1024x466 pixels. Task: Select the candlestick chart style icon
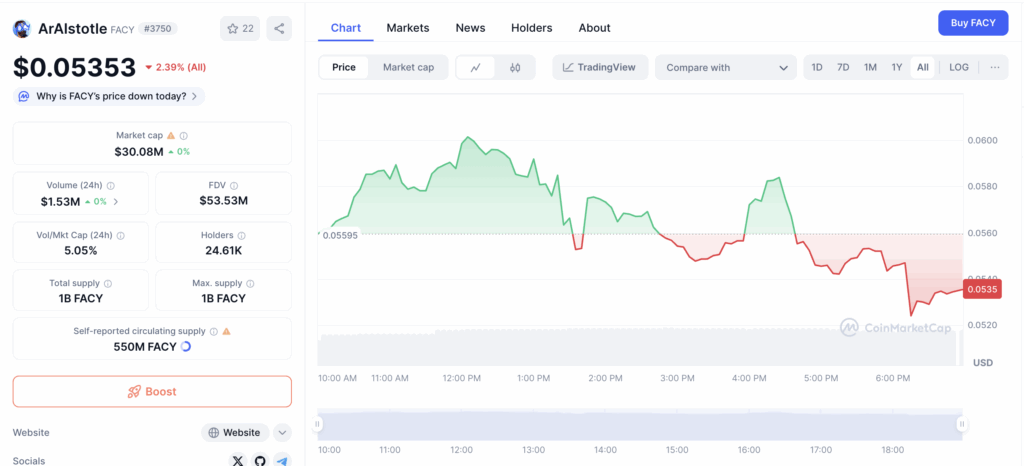coord(515,68)
